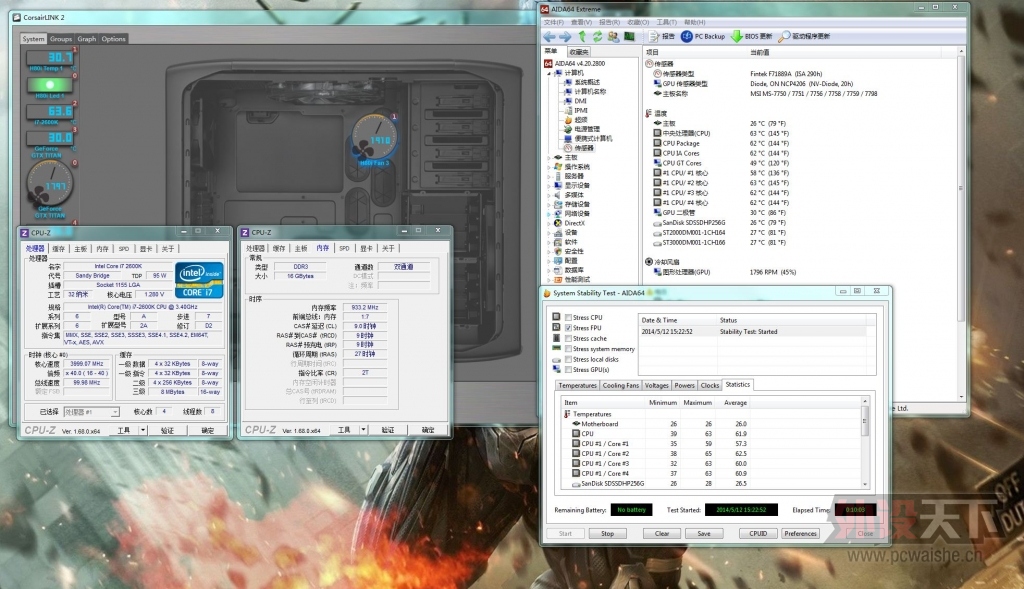Switch to SPD tab in left CPU-Z window
1024x589 pixels.
124,249
